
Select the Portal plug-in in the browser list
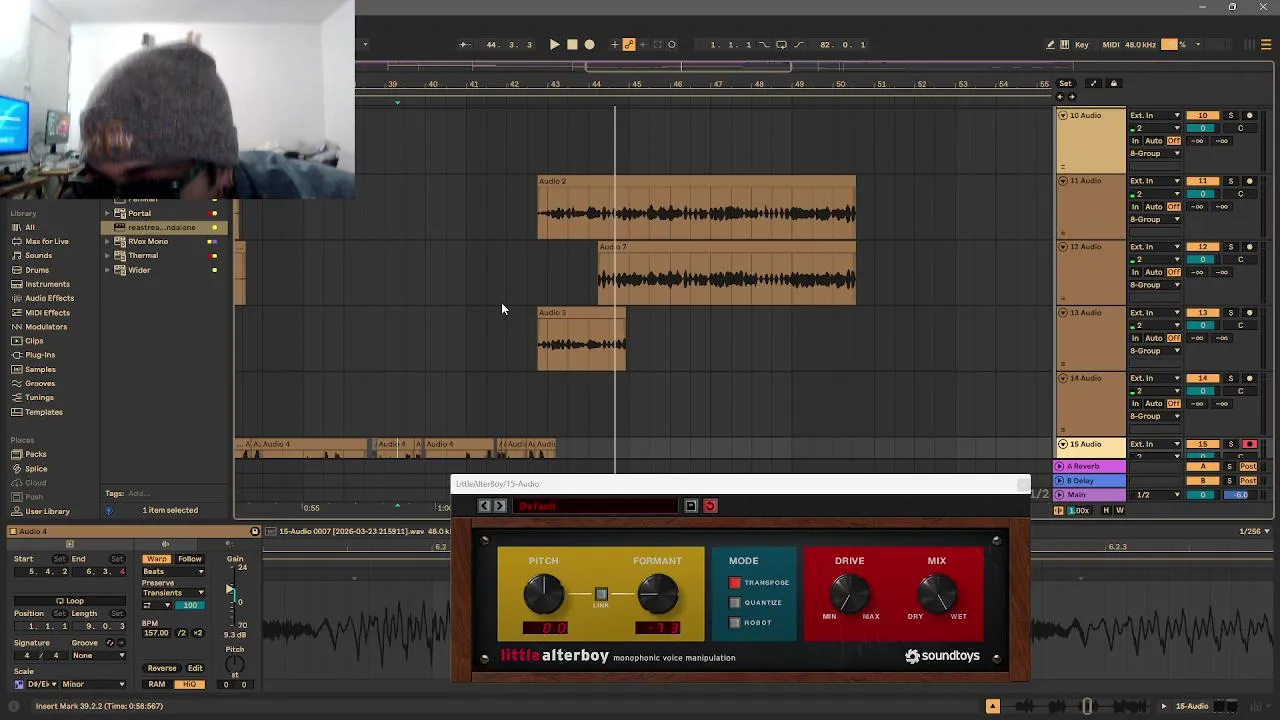point(139,213)
